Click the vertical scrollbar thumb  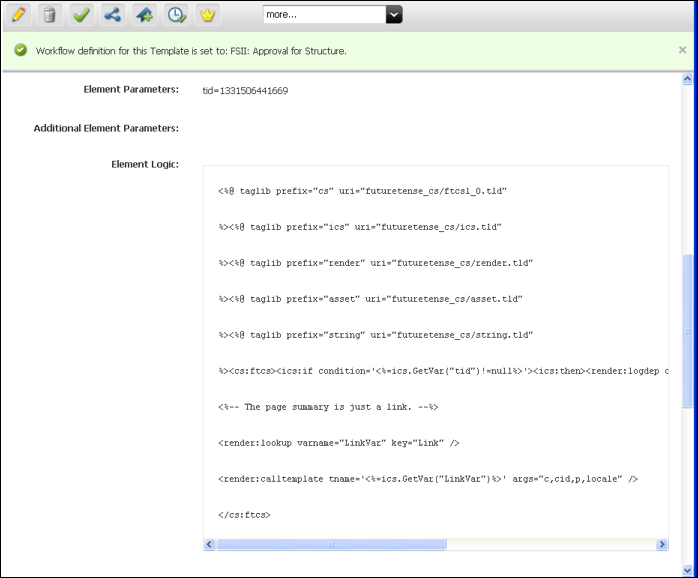point(687,331)
